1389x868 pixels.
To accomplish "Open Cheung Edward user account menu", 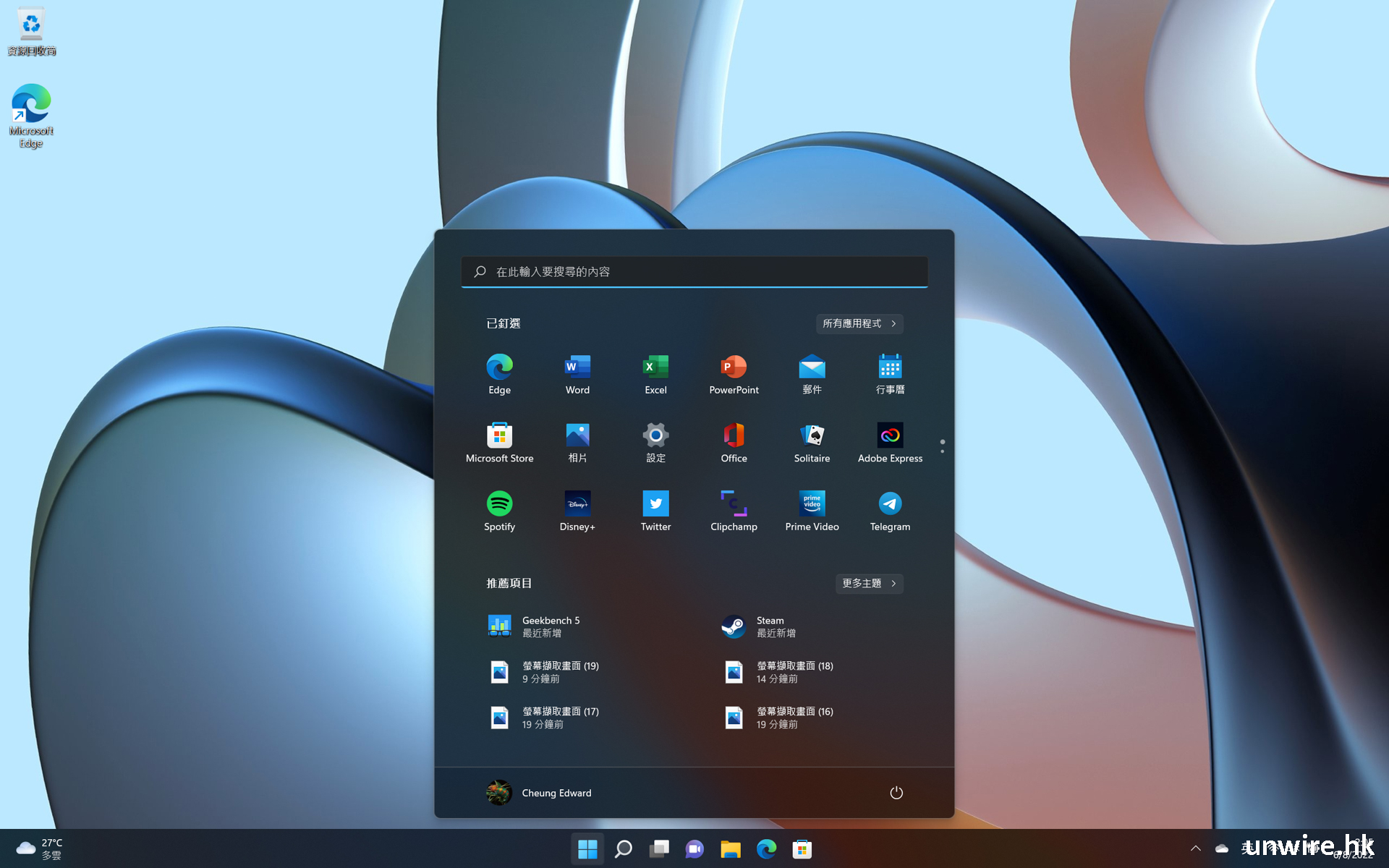I will (x=539, y=793).
